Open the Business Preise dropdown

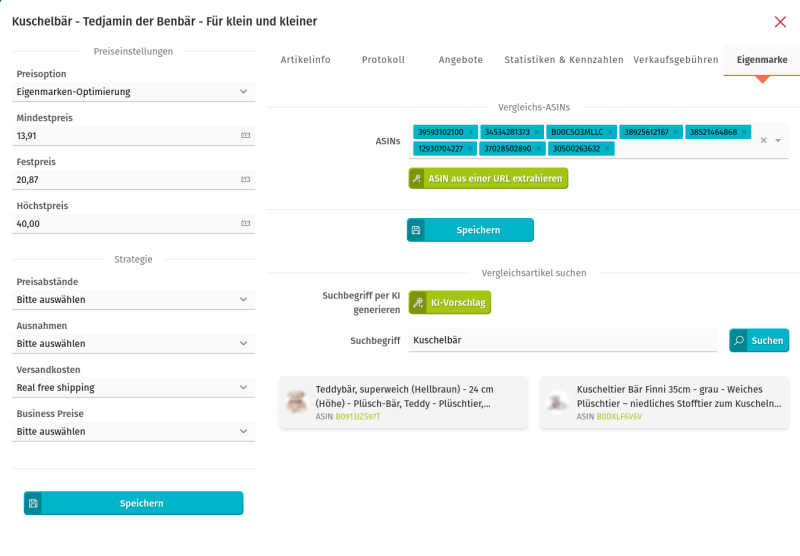(x=133, y=431)
